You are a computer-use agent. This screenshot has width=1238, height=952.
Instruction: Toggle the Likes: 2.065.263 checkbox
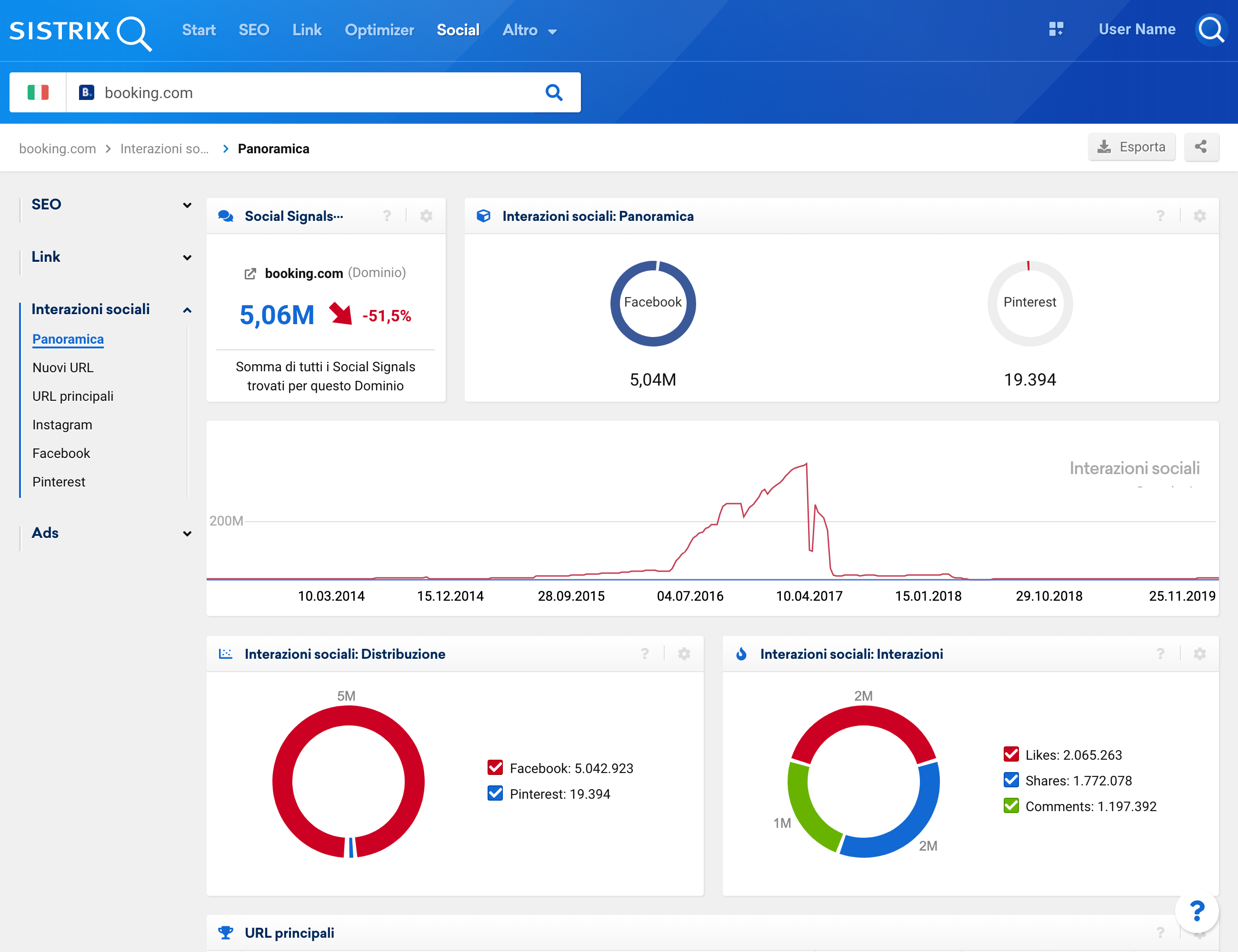(1011, 754)
